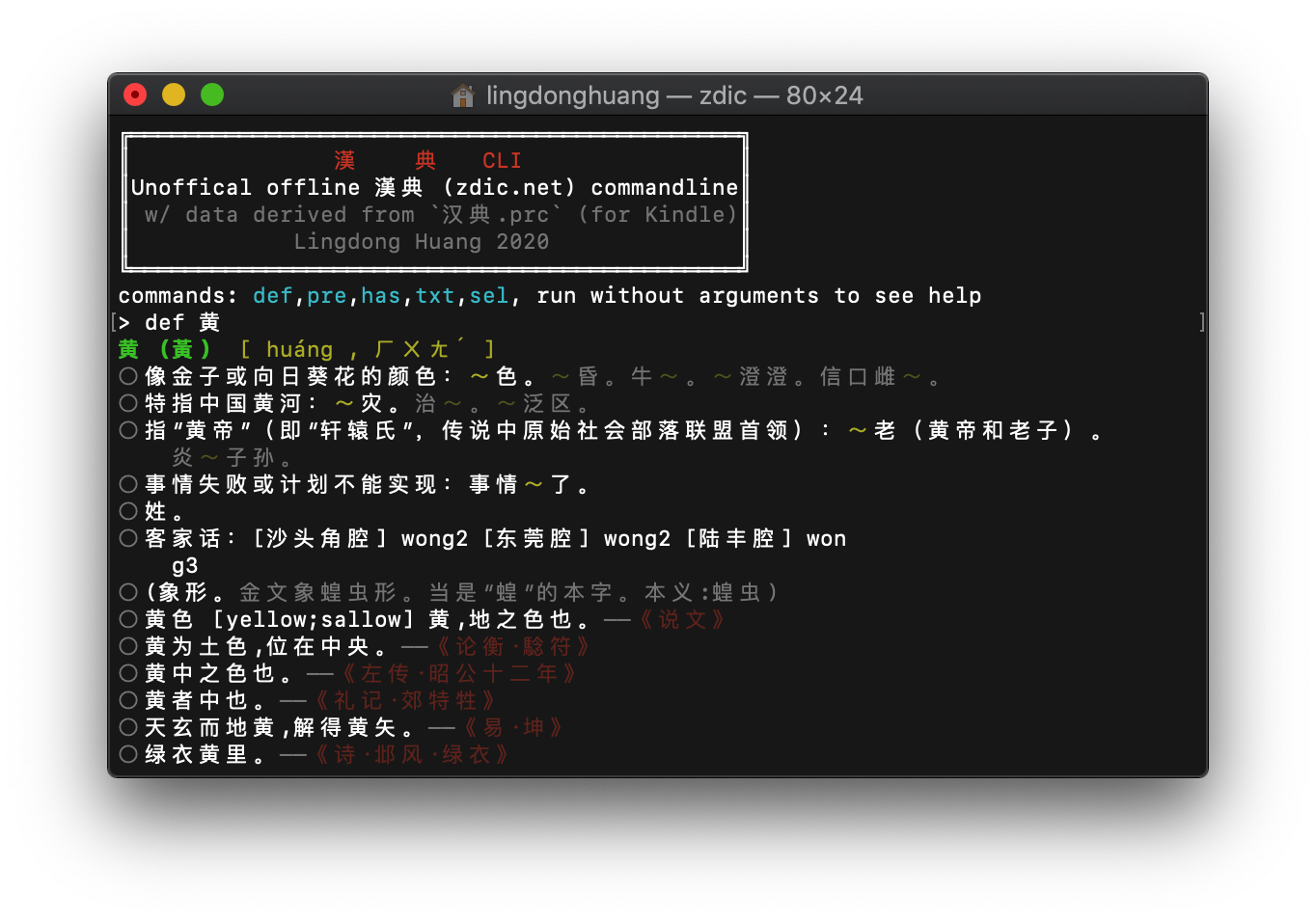1316x920 pixels.
Task: Click the circle marker beside 绿衣黄里
Action: [x=128, y=754]
